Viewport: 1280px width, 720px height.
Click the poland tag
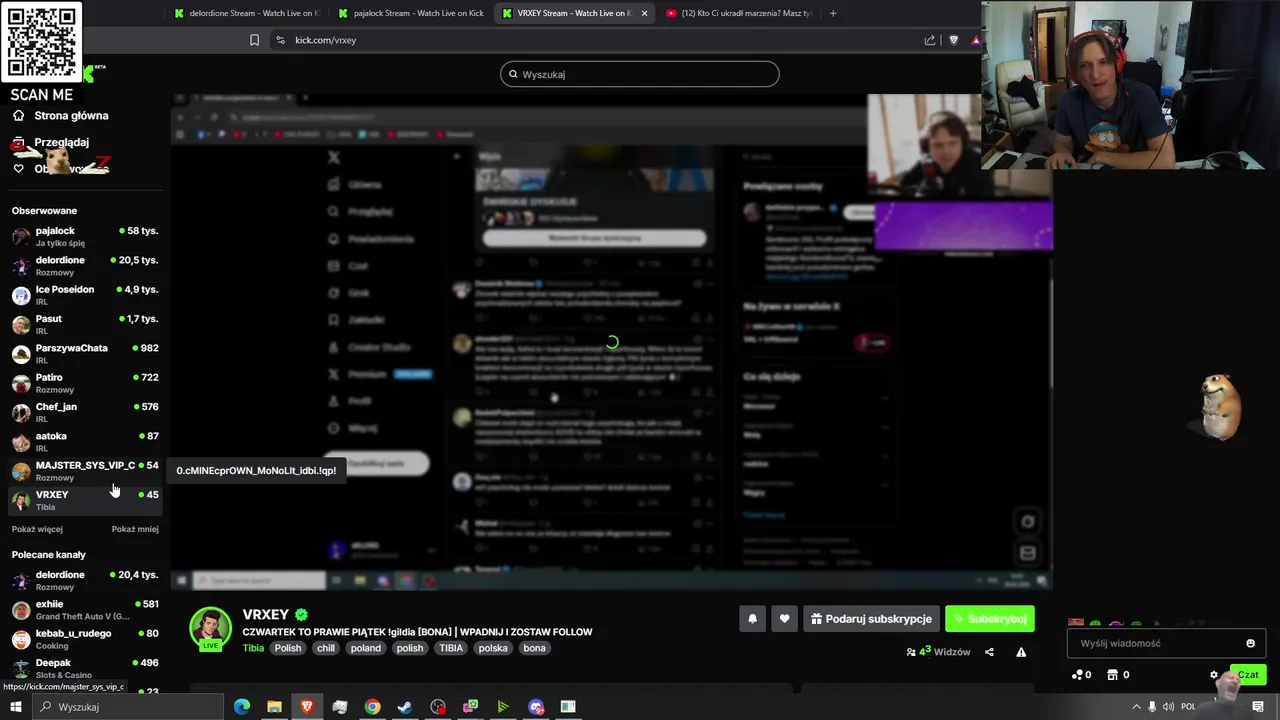pyautogui.click(x=366, y=648)
